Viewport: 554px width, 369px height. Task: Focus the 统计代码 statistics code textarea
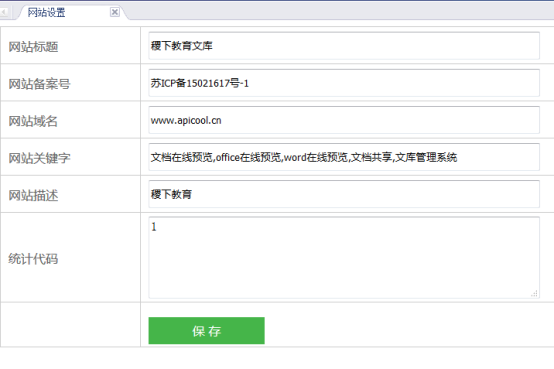pyautogui.click(x=344, y=258)
